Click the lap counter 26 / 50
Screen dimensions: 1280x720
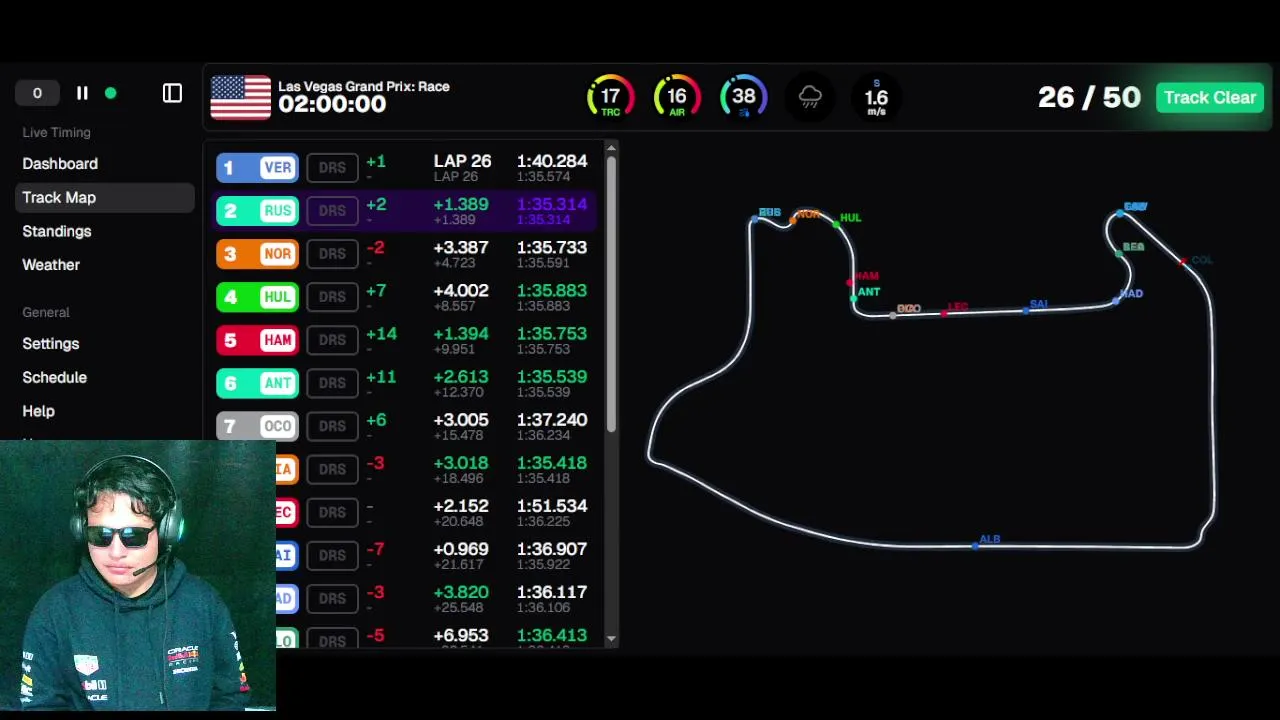pyautogui.click(x=1089, y=97)
